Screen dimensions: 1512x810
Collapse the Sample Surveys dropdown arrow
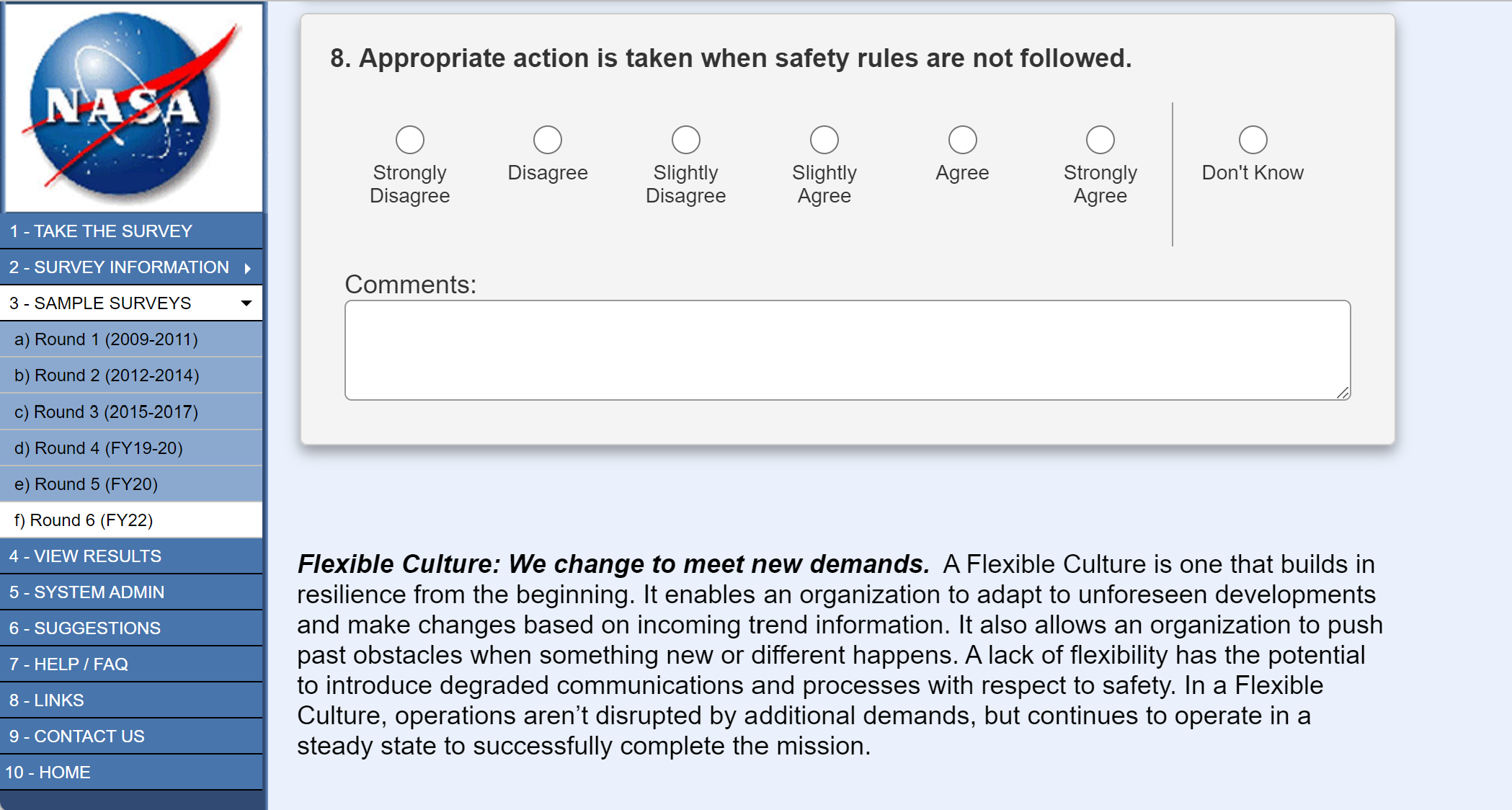pos(246,303)
